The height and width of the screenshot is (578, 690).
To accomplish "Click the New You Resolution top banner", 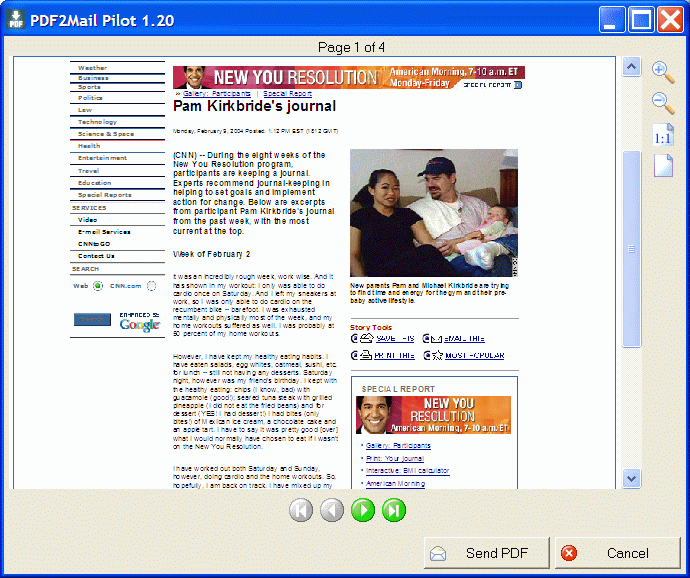I will pos(349,77).
